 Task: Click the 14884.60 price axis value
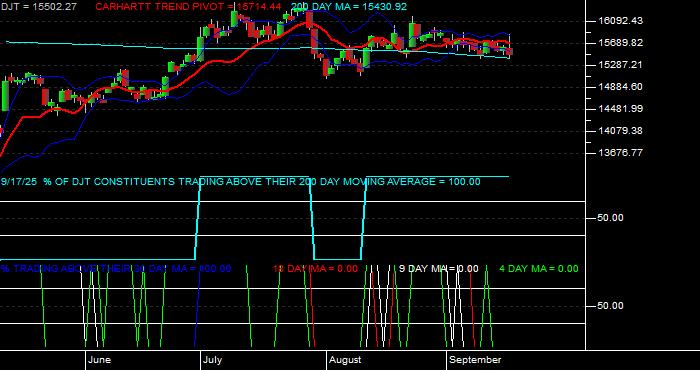(x=621, y=87)
